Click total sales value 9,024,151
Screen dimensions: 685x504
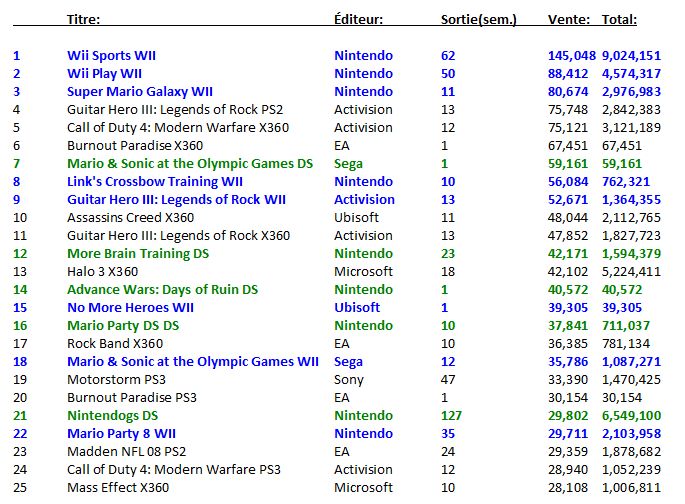tap(631, 56)
